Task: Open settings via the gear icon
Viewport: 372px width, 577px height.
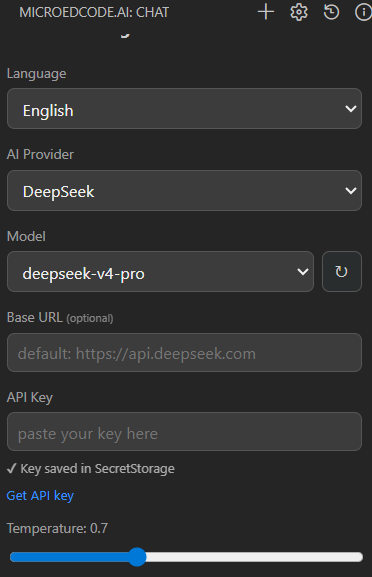Action: 299,12
